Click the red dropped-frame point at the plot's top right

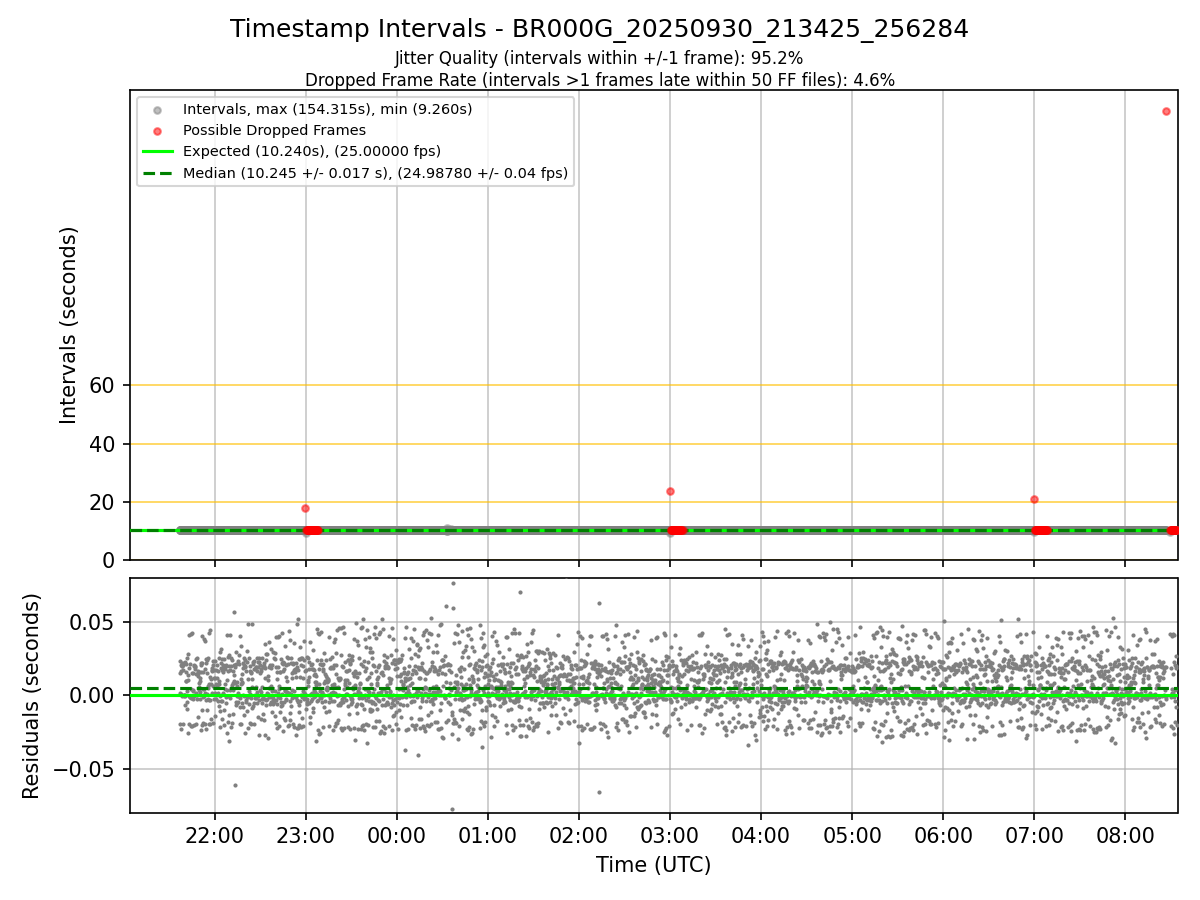click(x=1166, y=111)
